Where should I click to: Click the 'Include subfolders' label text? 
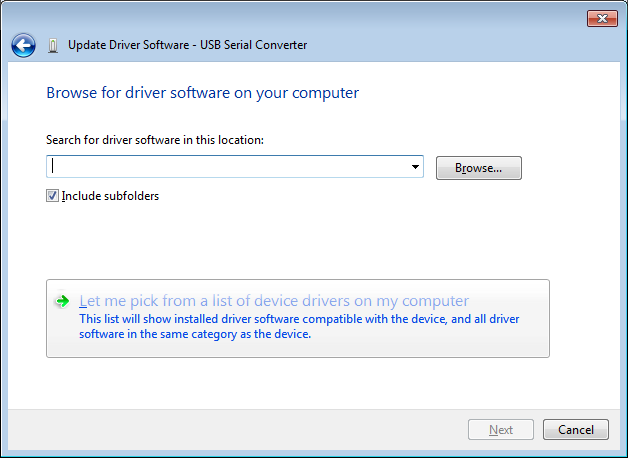(110, 196)
